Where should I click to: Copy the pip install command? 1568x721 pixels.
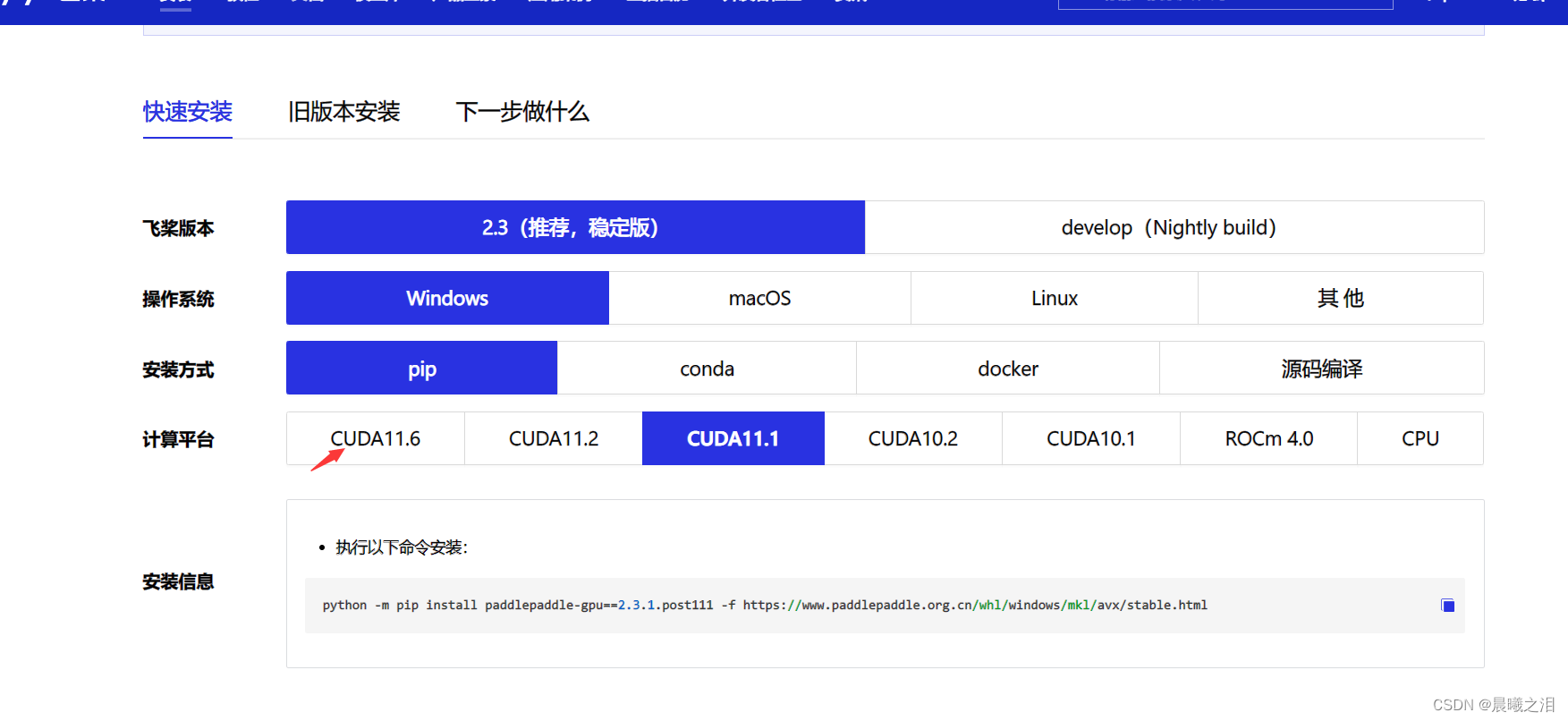(x=1447, y=606)
